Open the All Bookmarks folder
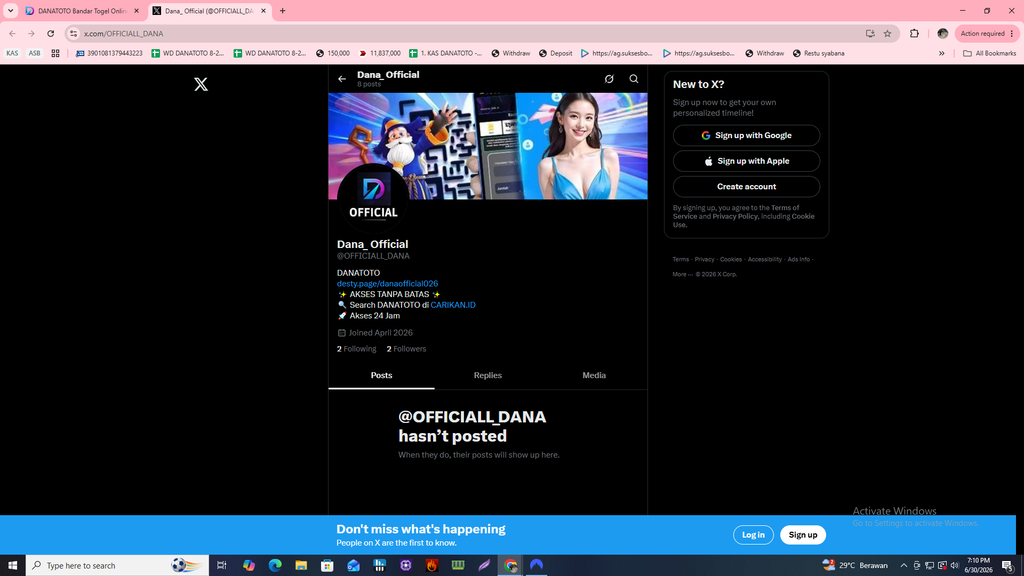The width and height of the screenshot is (1024, 576). click(989, 54)
